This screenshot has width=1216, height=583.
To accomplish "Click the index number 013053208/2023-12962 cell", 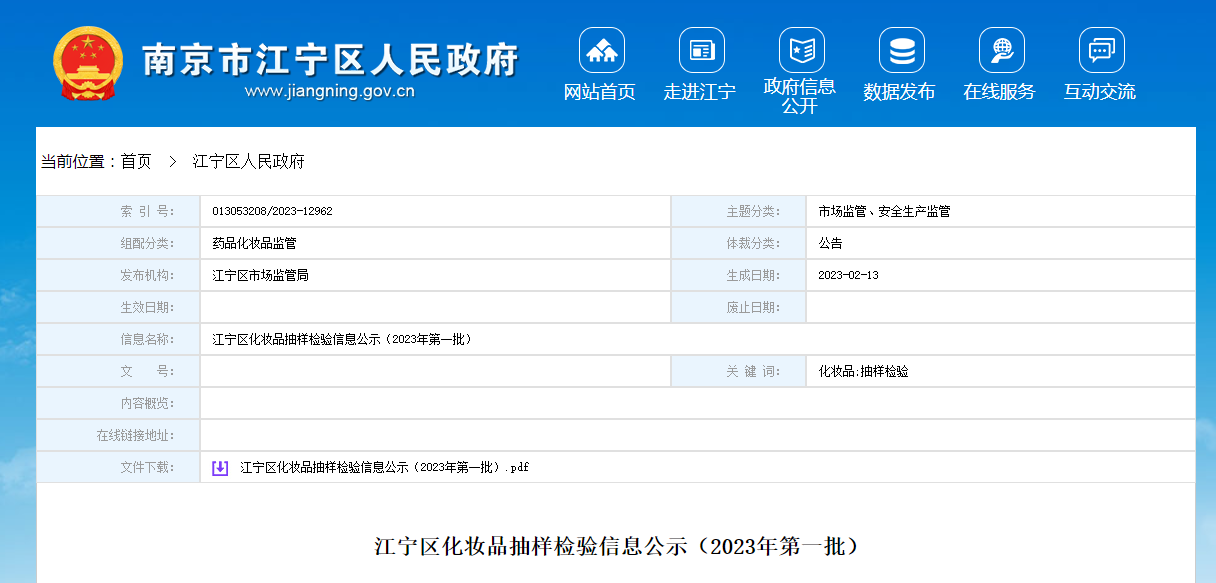I will (272, 211).
